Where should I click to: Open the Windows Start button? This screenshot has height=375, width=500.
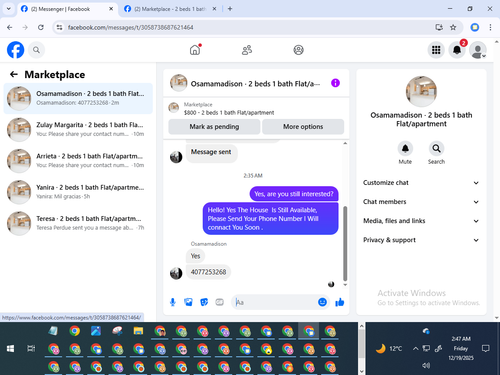[x=10, y=349]
